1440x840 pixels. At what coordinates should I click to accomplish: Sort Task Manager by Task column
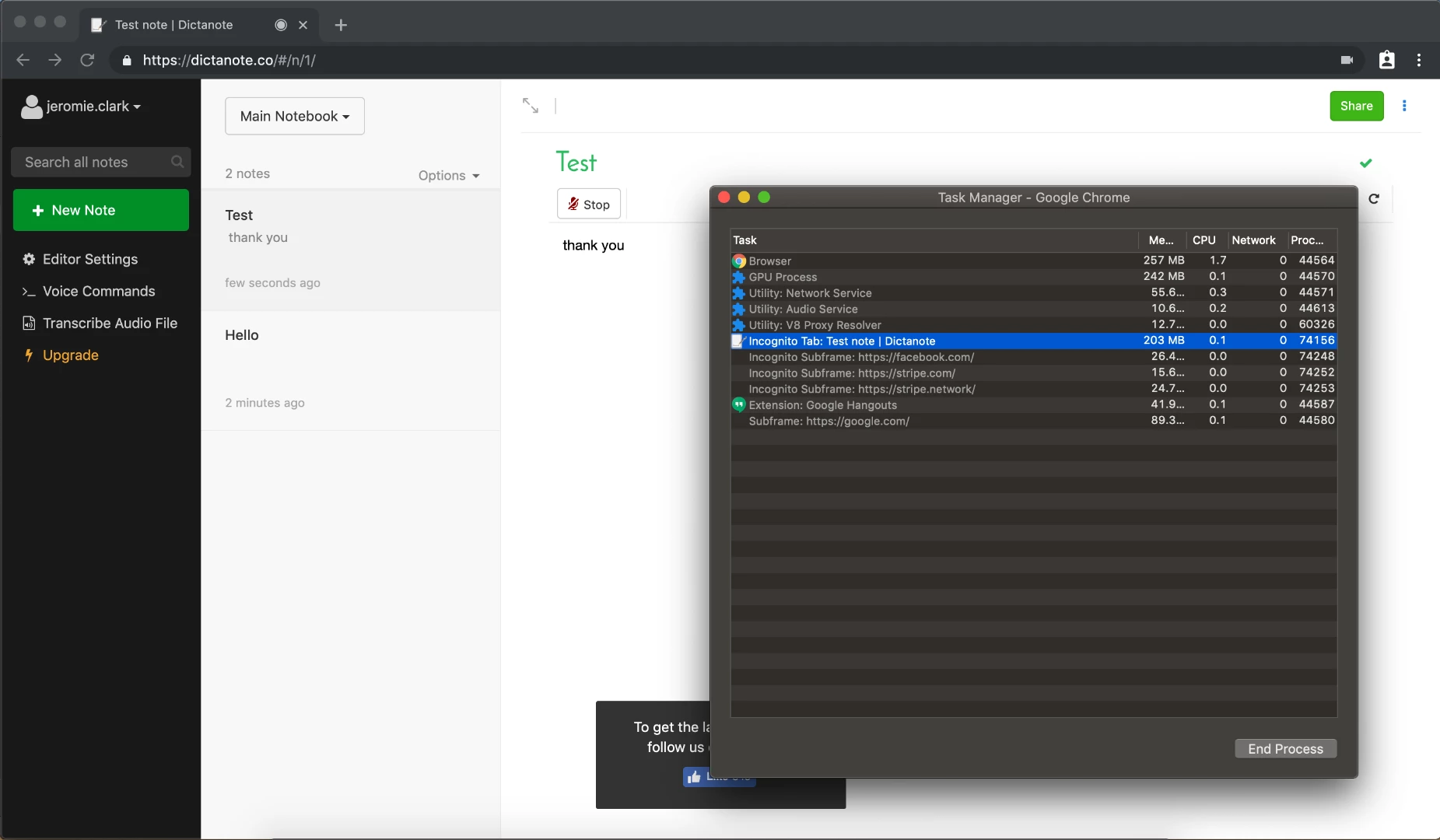pos(934,240)
